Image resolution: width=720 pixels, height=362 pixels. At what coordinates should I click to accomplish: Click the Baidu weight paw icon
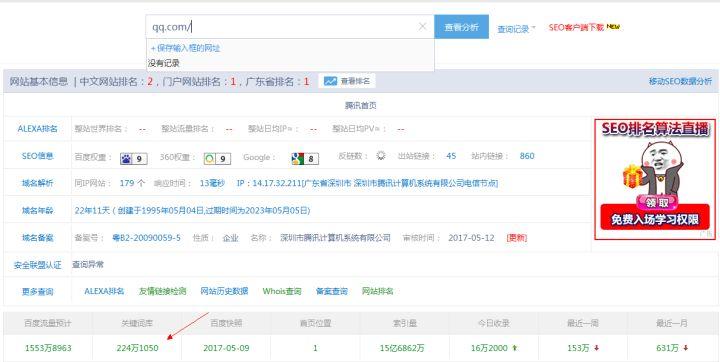(x=126, y=159)
